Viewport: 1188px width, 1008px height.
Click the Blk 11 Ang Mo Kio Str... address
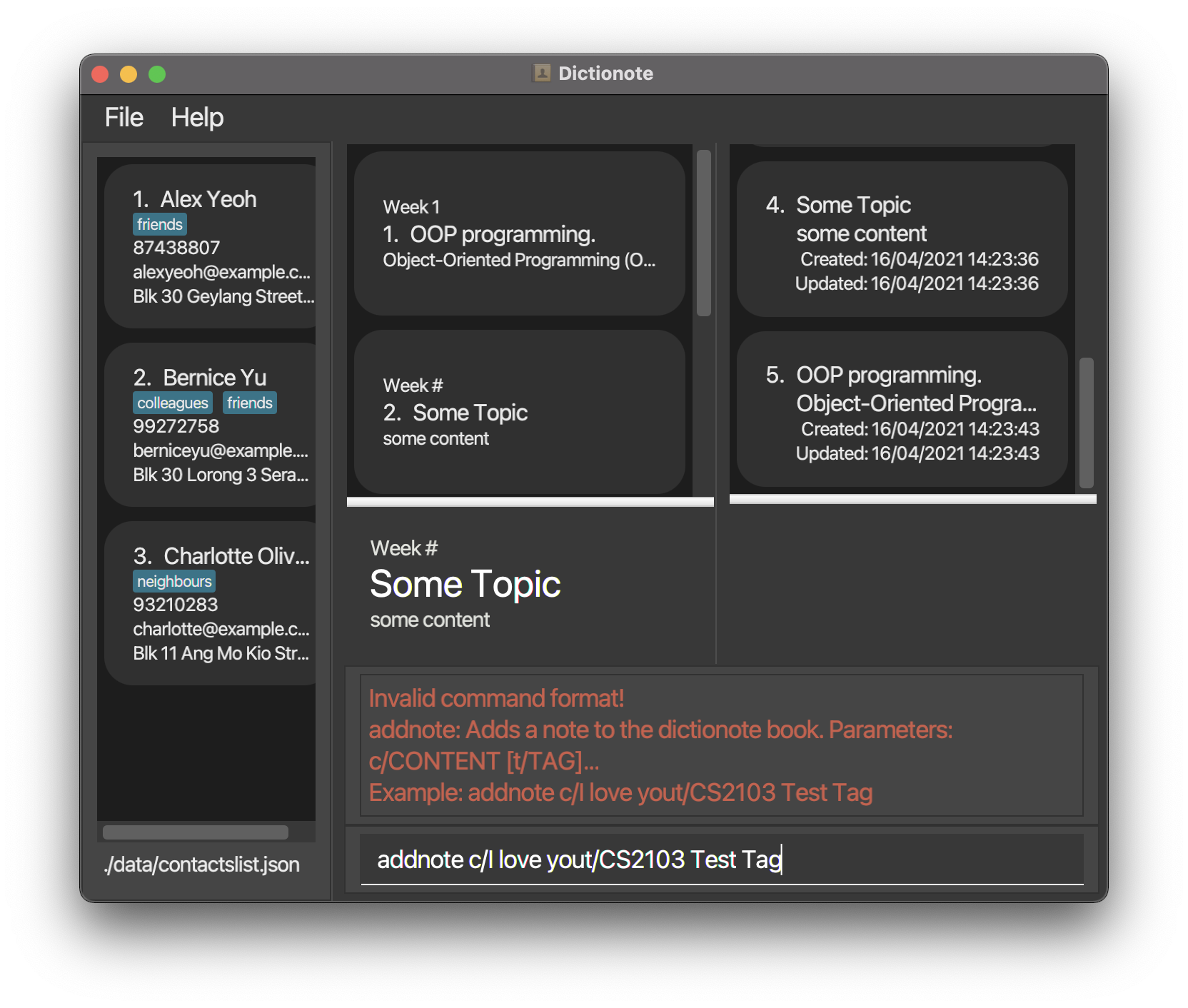[x=221, y=653]
